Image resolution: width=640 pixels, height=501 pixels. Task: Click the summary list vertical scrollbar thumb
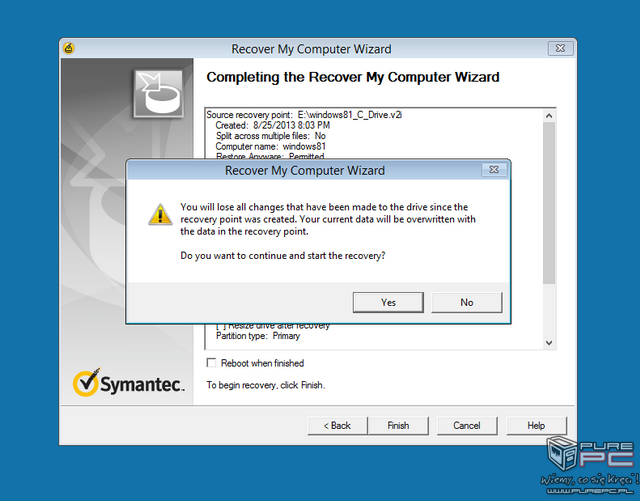549,203
